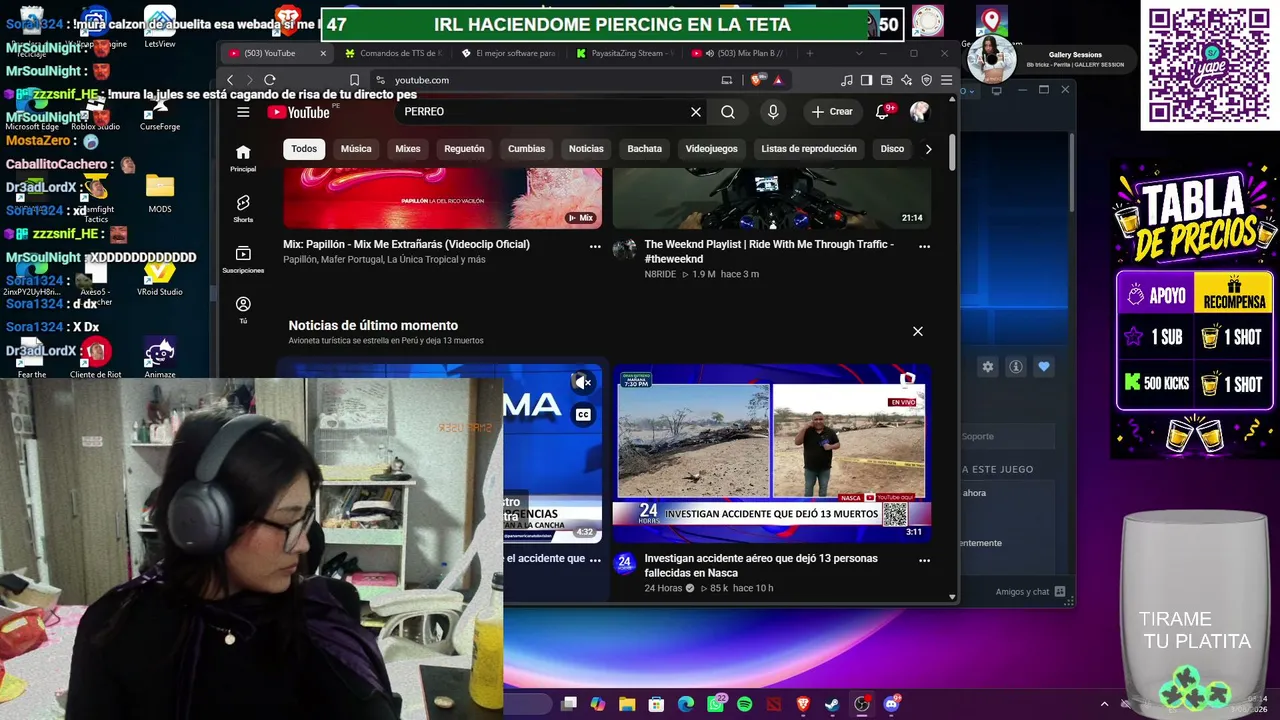Open options for Mix Papillón video
1280x720 pixels.
[x=595, y=246]
